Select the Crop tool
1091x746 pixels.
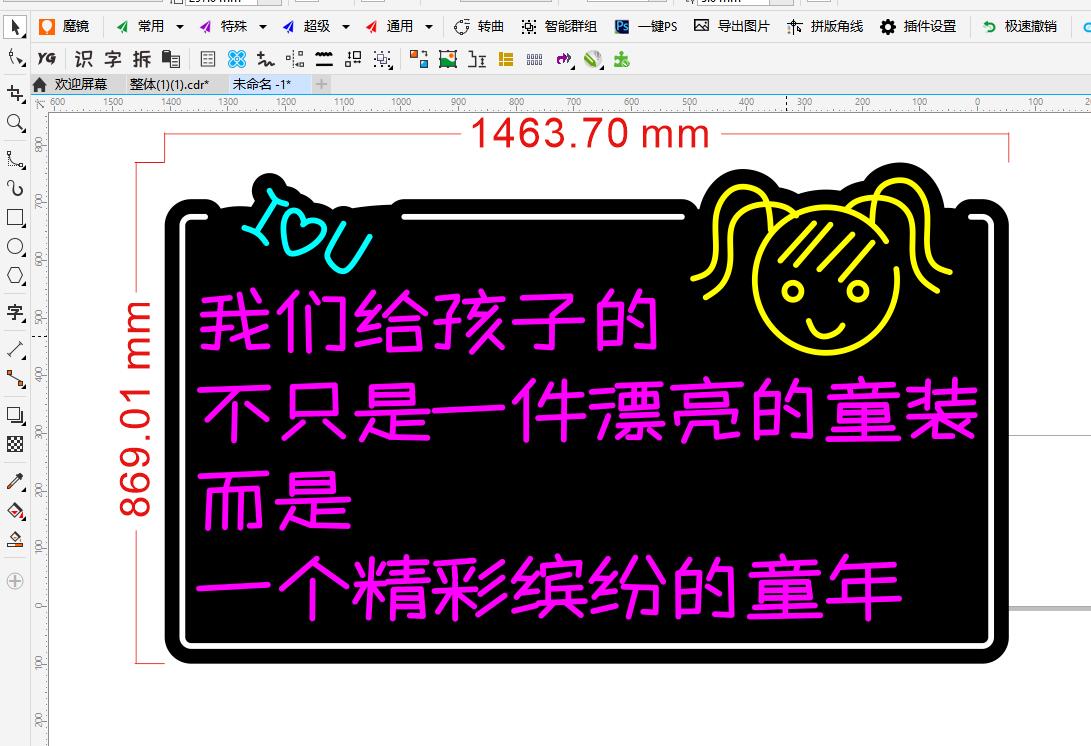click(15, 93)
